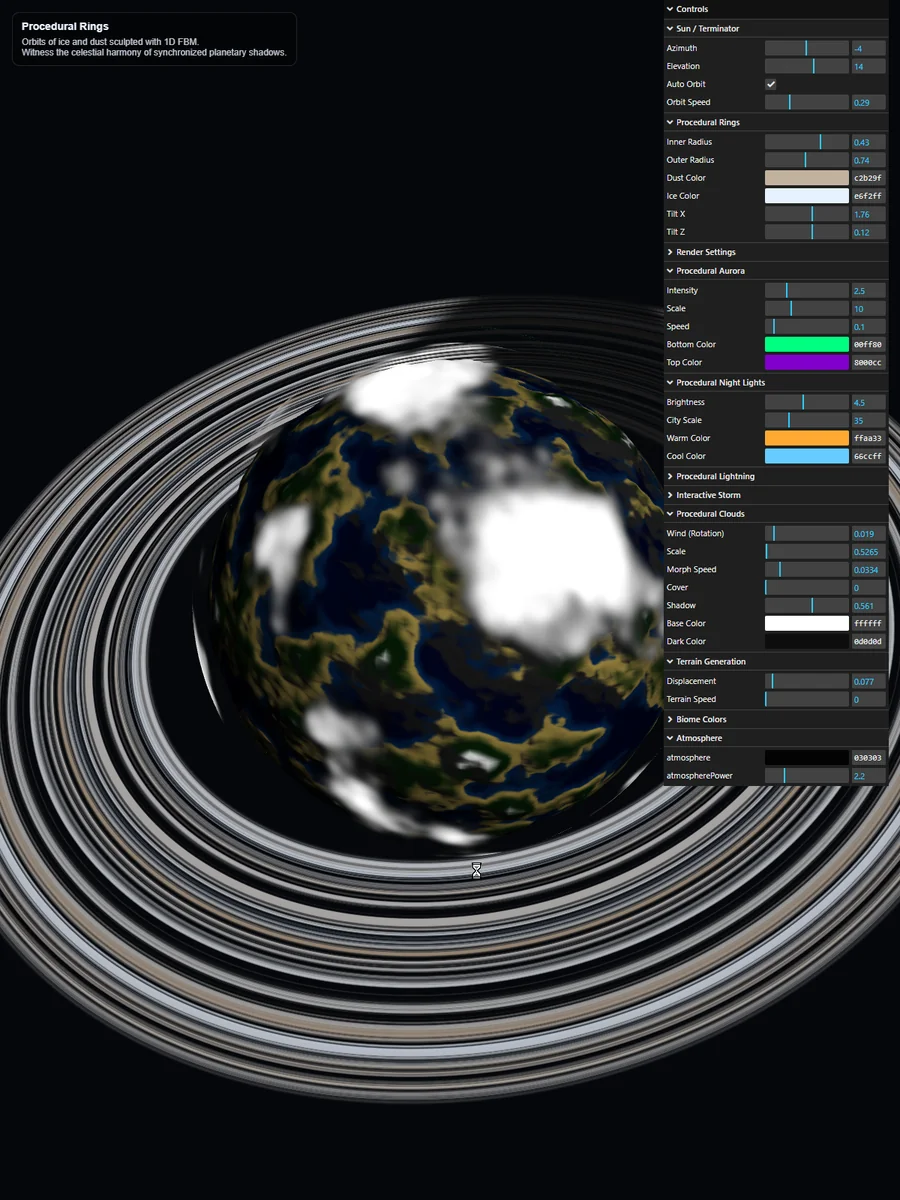This screenshot has height=1200, width=900.
Task: Expand the Render Settings folder
Action: click(x=705, y=252)
